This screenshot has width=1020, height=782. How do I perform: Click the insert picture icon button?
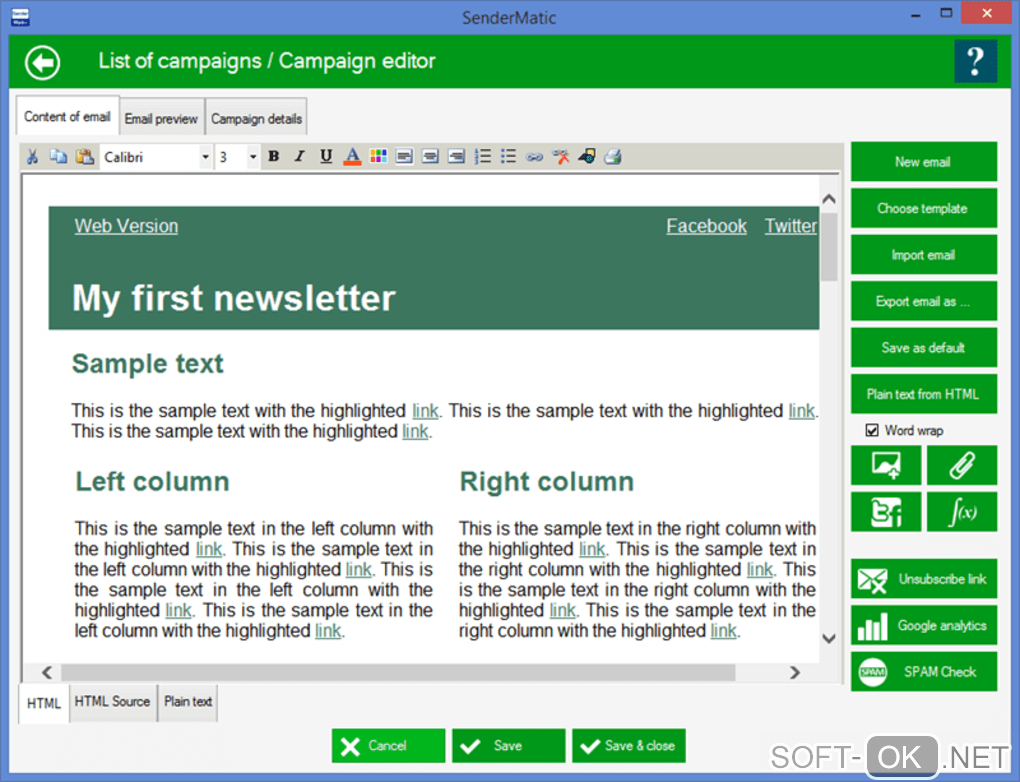886,465
